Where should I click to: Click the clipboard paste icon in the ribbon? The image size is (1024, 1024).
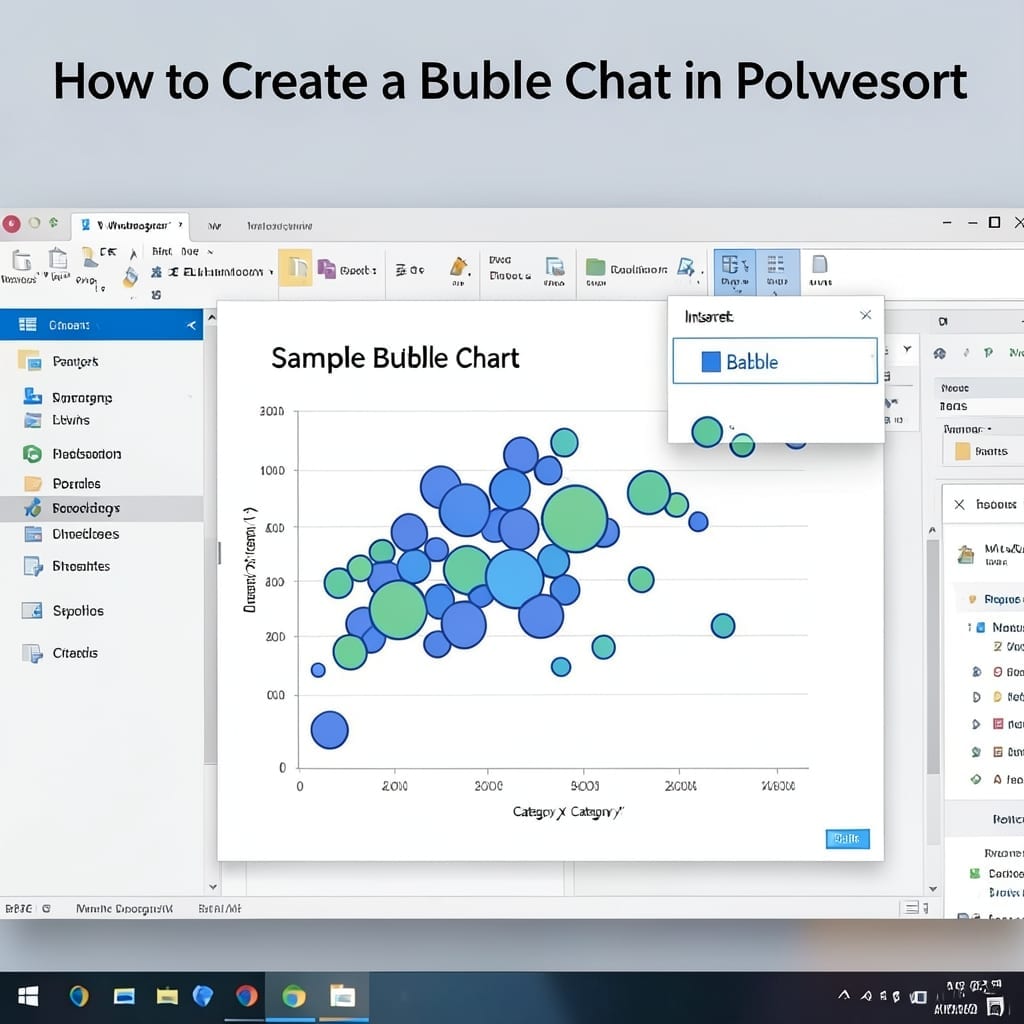tap(57, 259)
